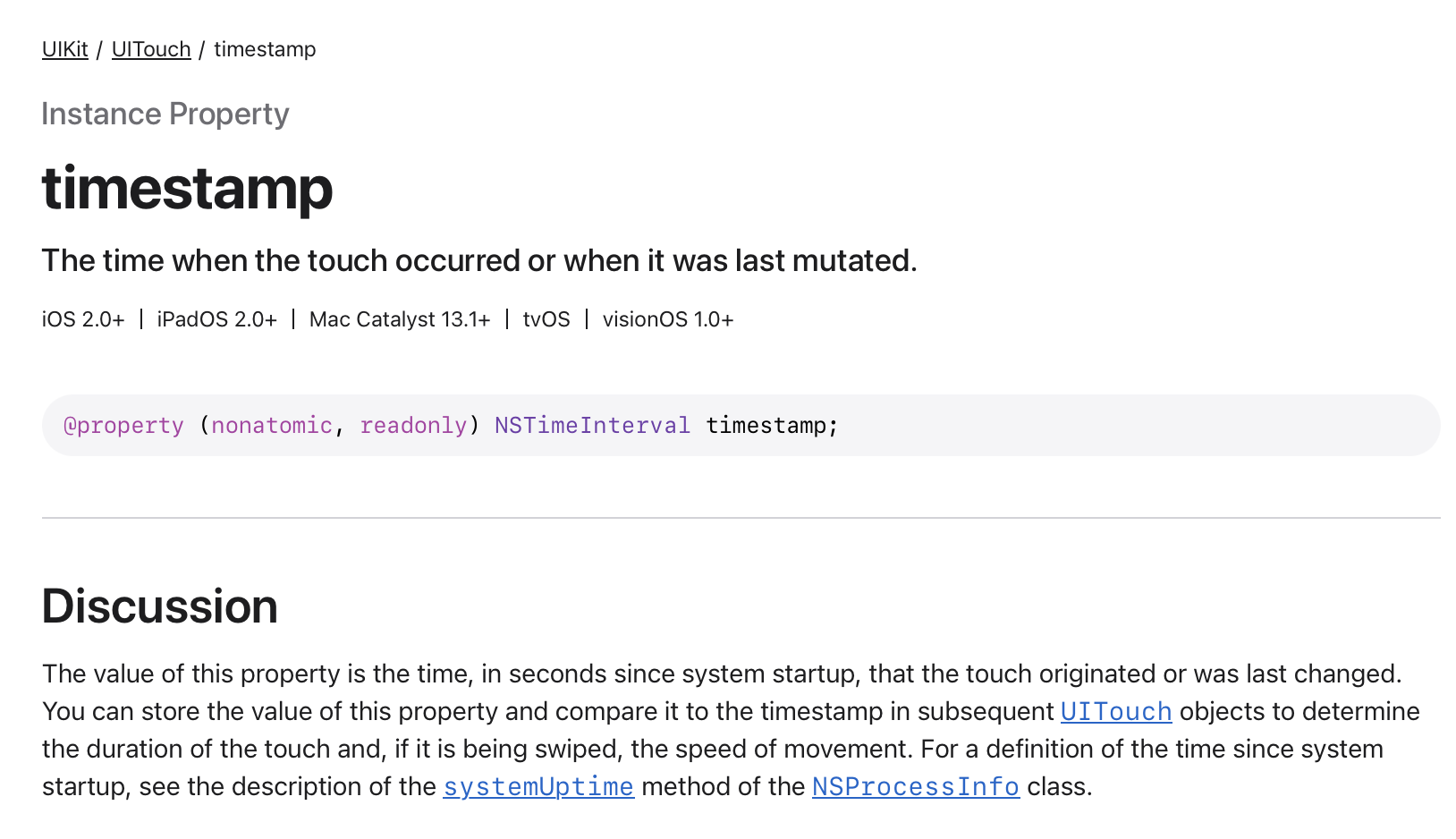Open the UITouch link in Discussion
The width and height of the screenshot is (1456, 839).
point(1116,712)
